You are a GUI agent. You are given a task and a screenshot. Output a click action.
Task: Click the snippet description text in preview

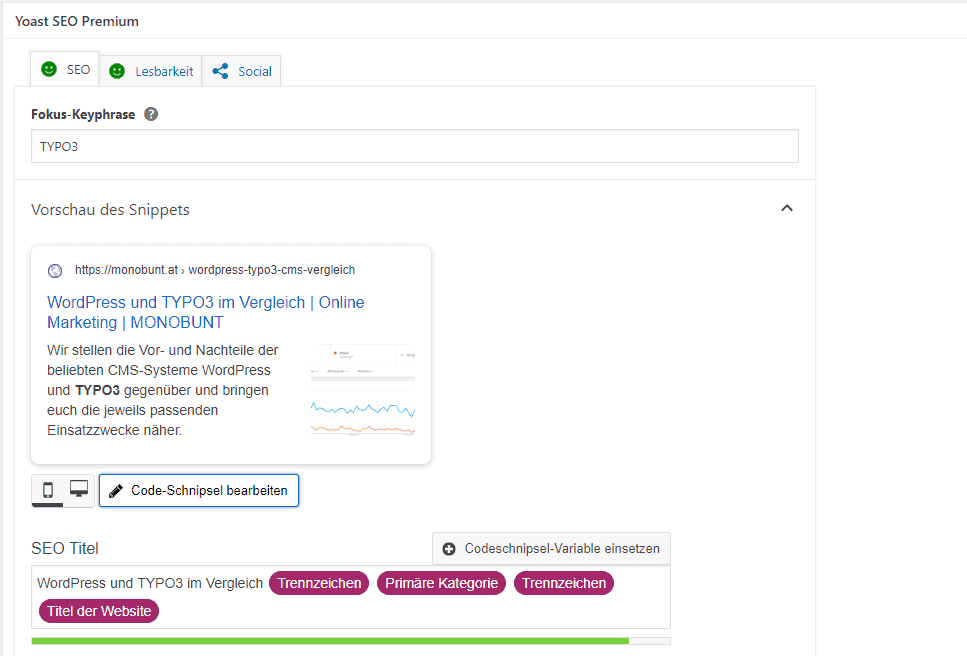163,390
